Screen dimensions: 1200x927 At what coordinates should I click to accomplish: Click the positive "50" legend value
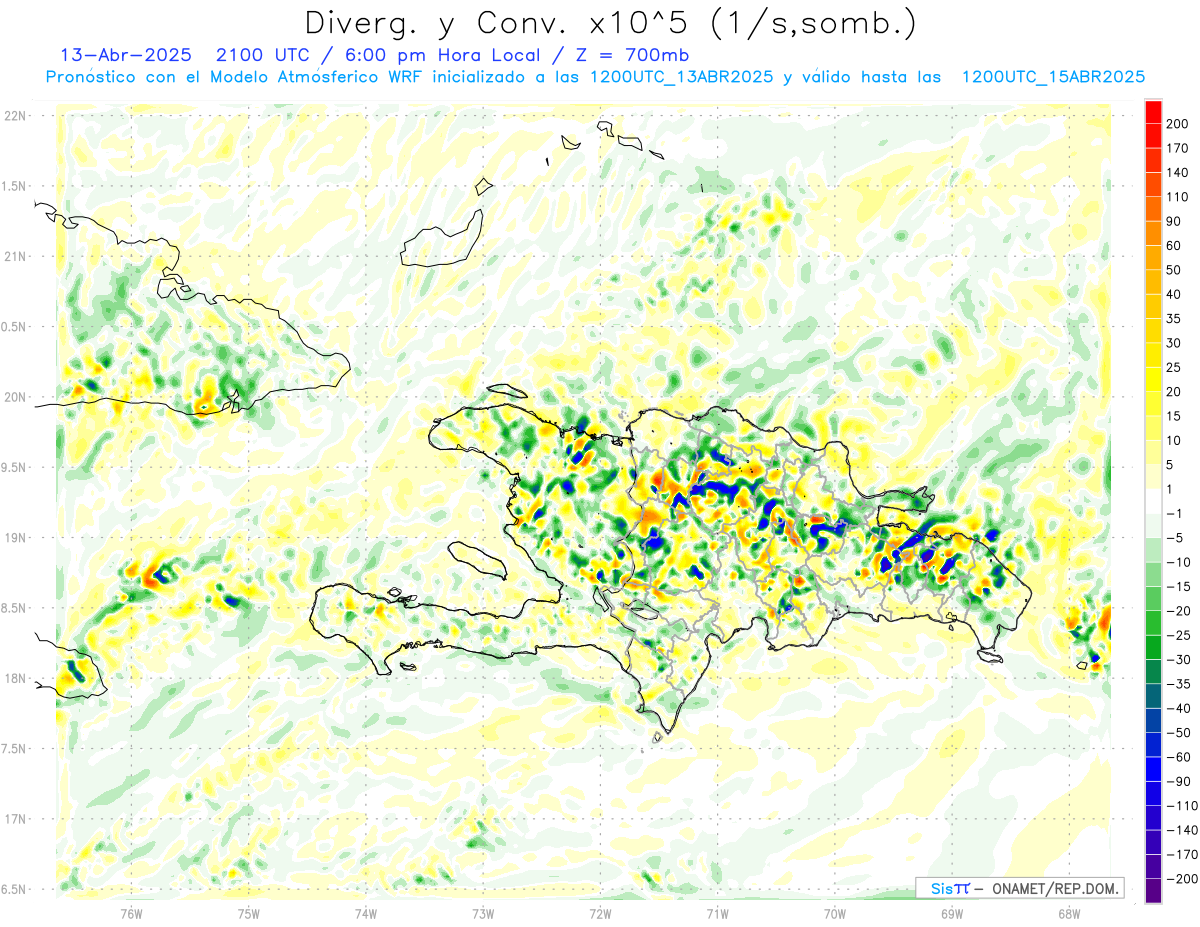(1174, 270)
